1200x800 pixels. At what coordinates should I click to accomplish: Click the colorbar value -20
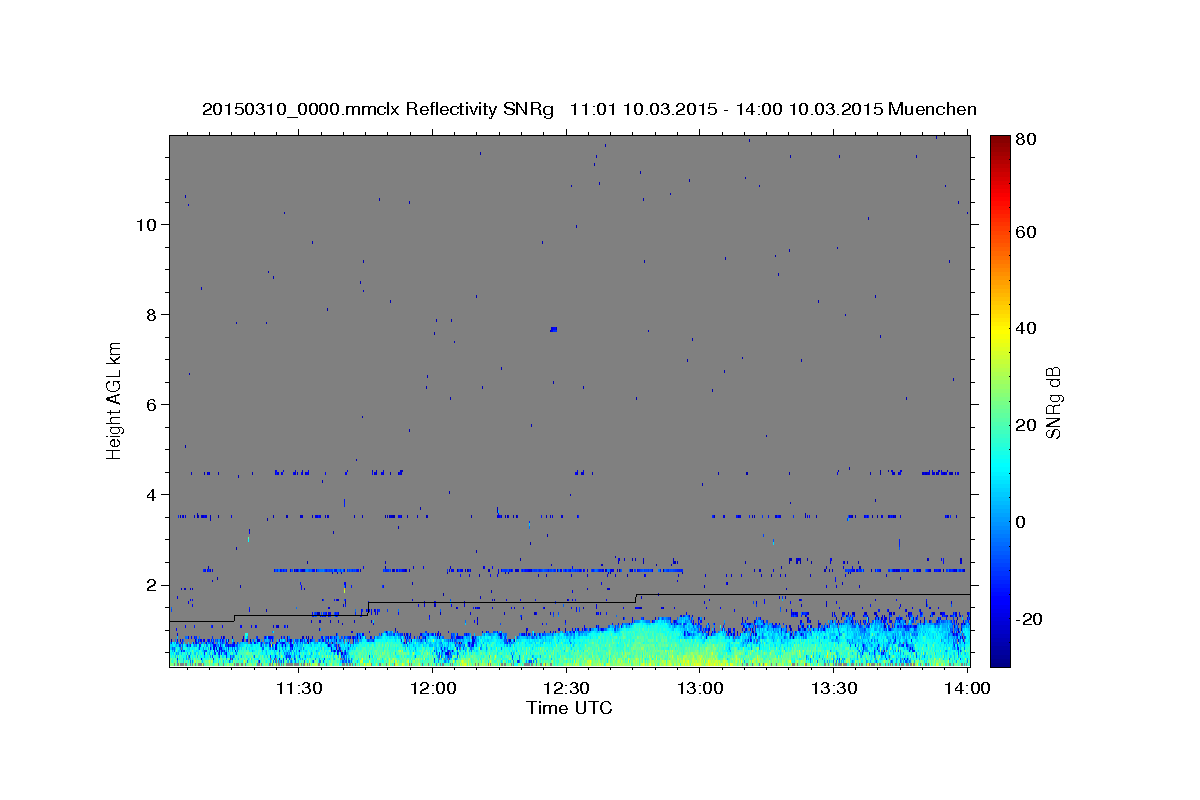click(1029, 619)
